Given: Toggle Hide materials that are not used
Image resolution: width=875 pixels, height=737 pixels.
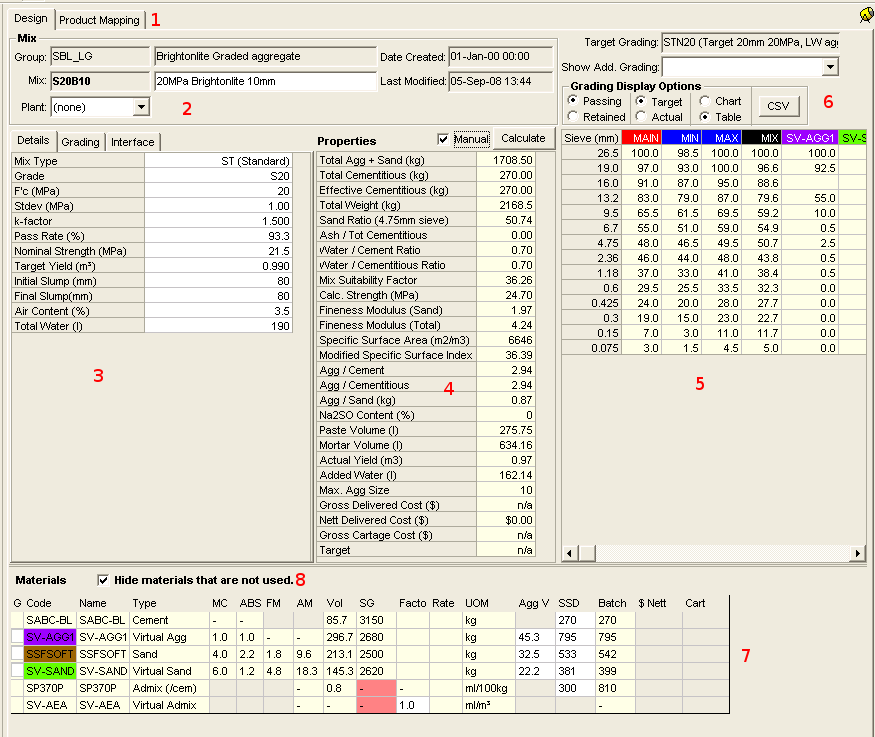Looking at the screenshot, I should tap(103, 579).
